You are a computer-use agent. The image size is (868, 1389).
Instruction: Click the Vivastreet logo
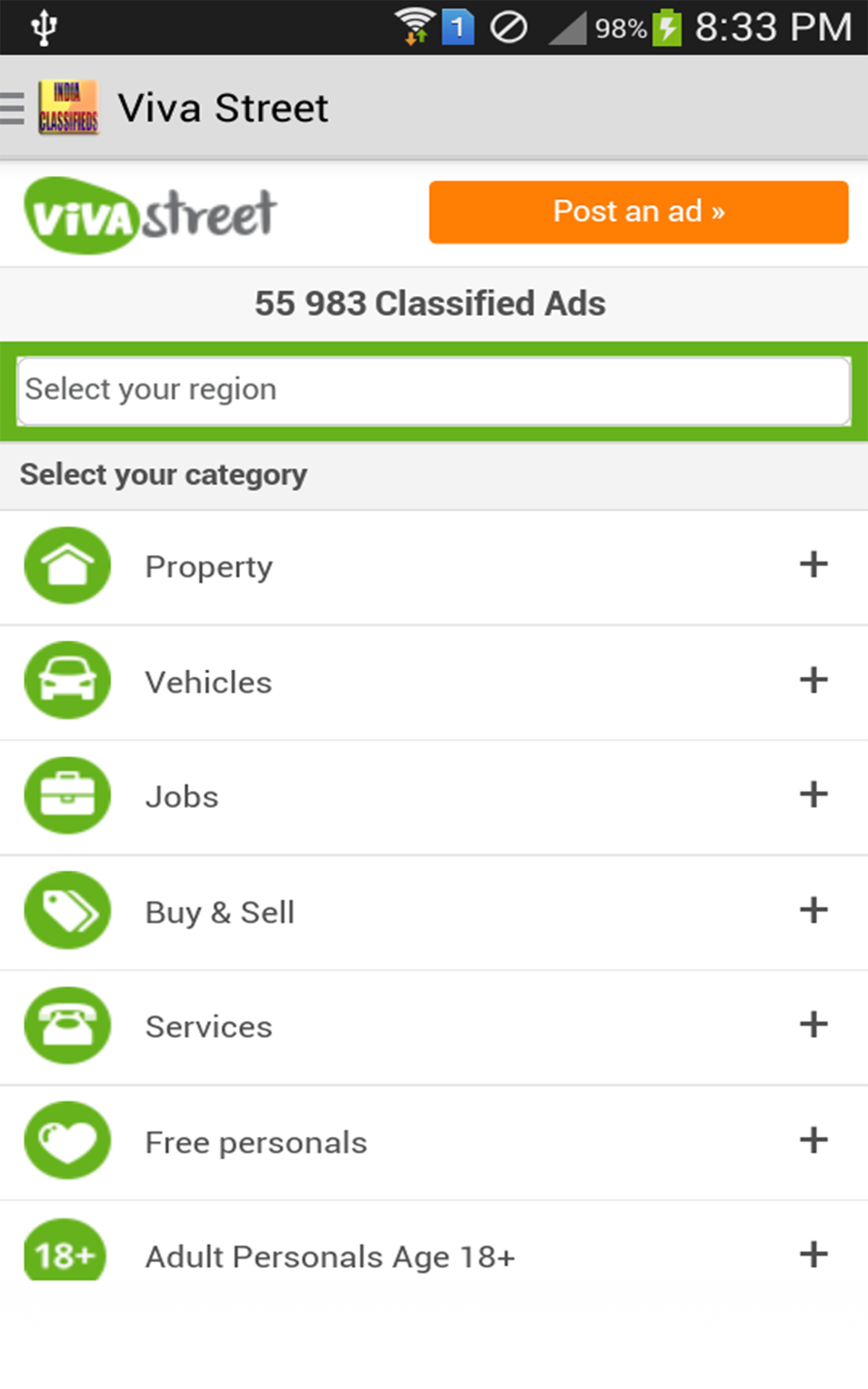click(x=150, y=215)
